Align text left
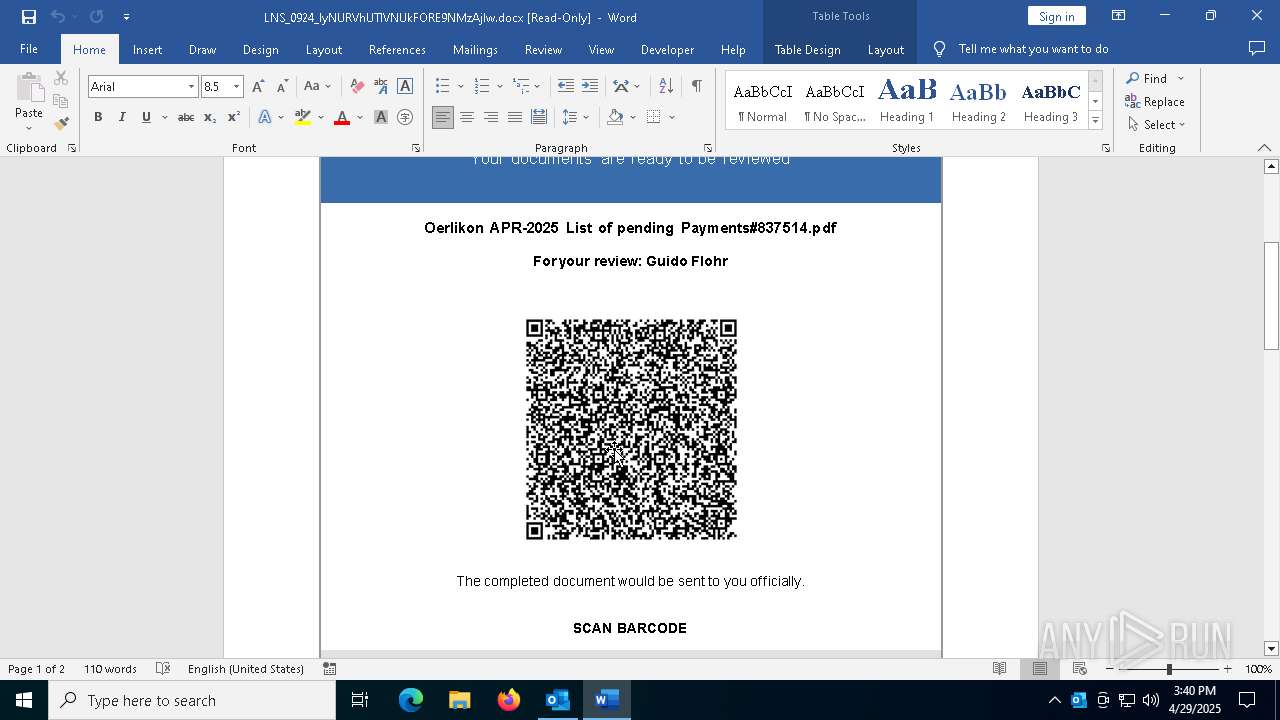1280x720 pixels. pos(443,117)
